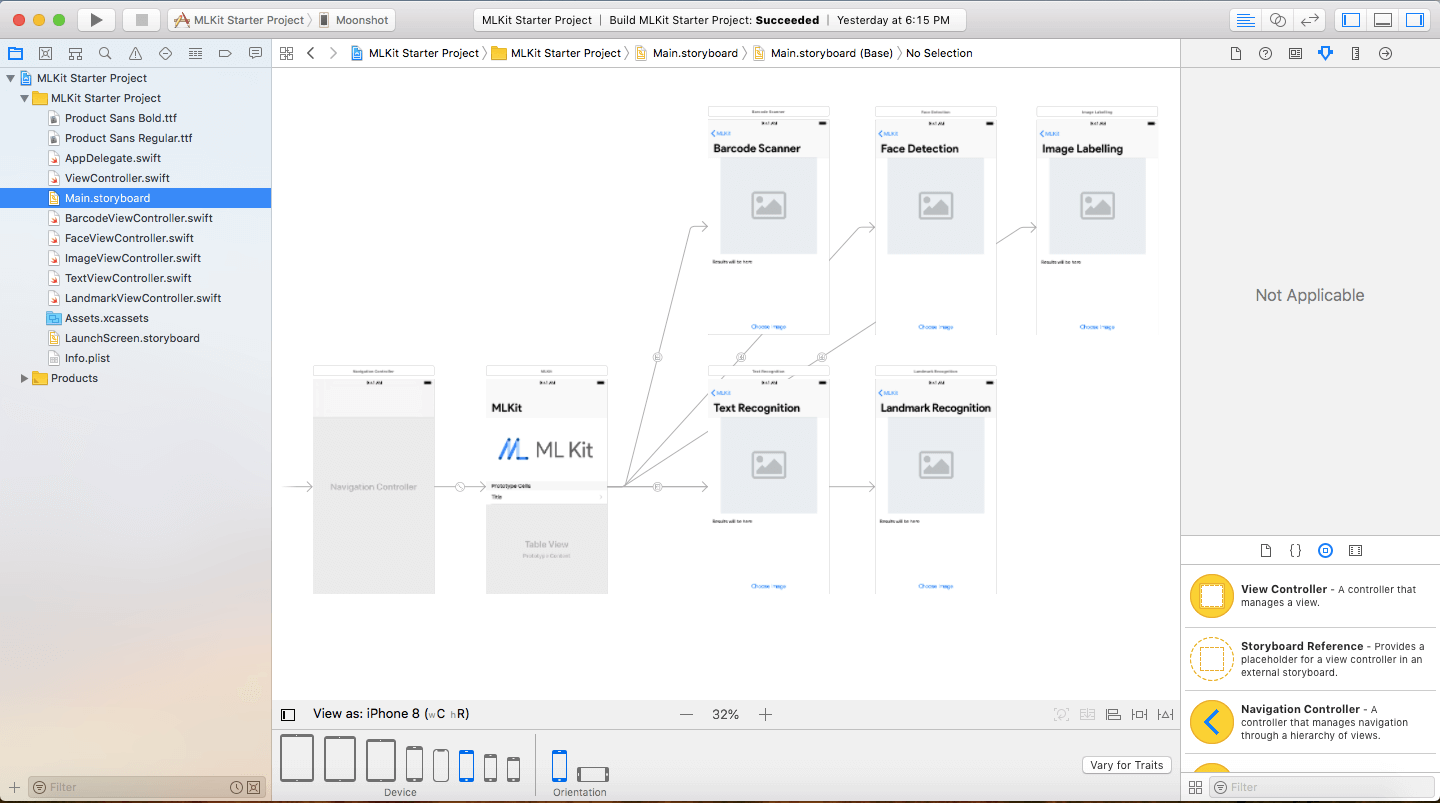1440x803 pixels.
Task: Open the Object library tab
Action: point(1325,550)
